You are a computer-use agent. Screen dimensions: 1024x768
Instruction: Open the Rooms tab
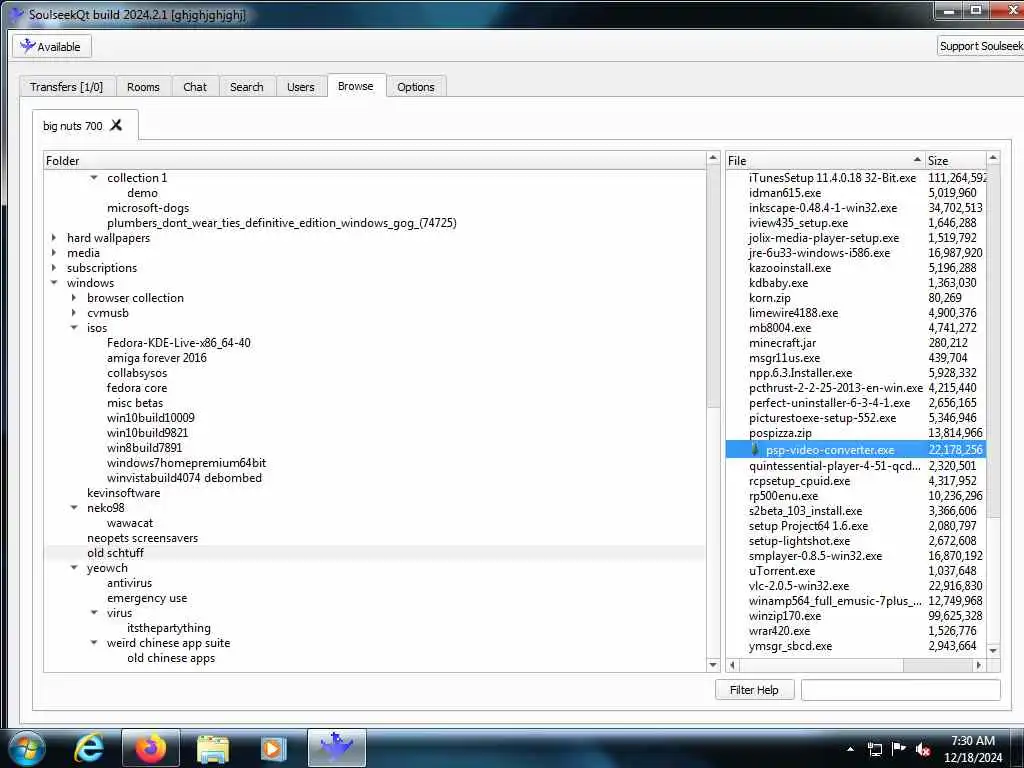[x=143, y=87]
